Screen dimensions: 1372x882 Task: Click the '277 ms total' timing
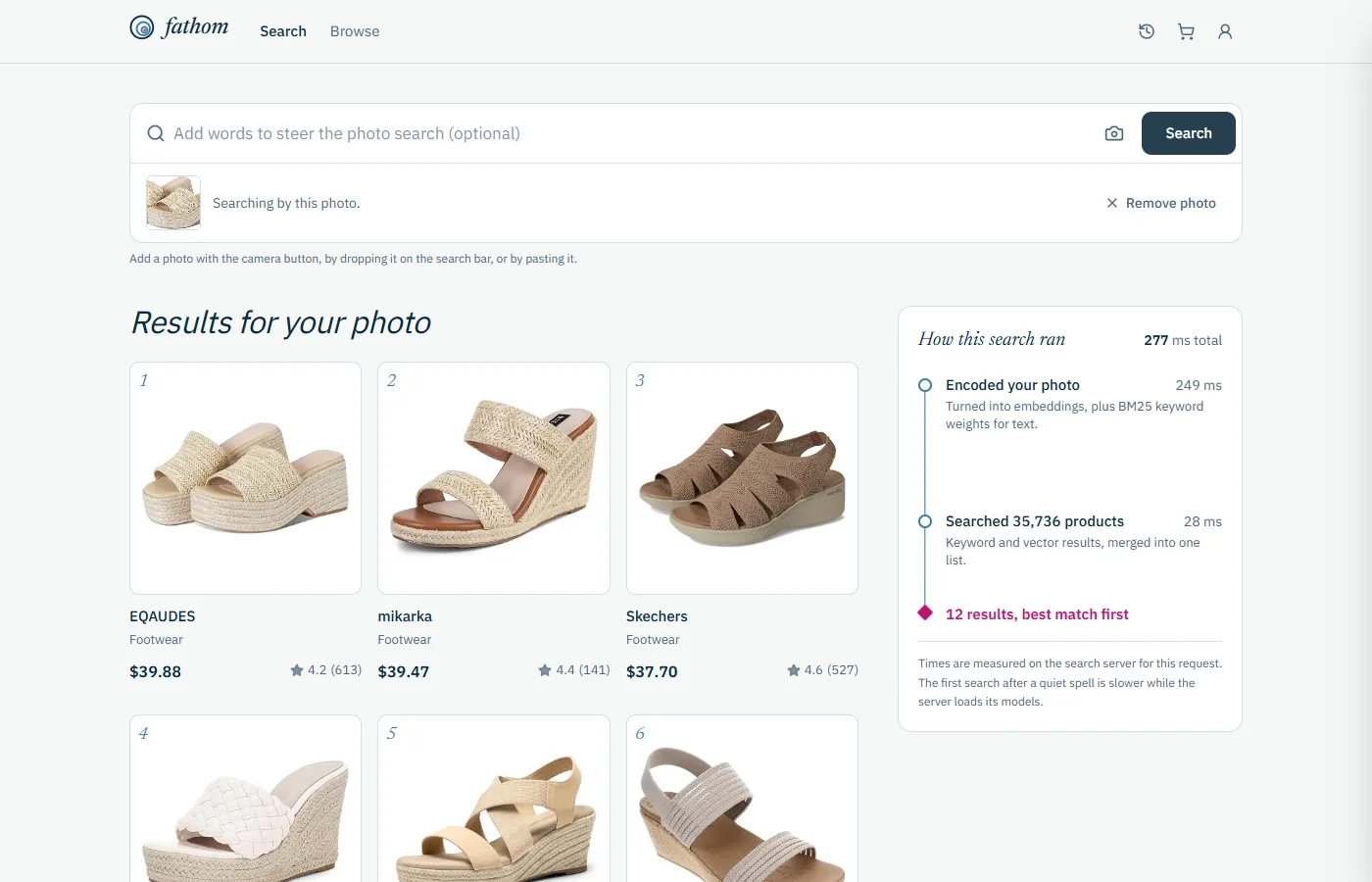(1183, 340)
